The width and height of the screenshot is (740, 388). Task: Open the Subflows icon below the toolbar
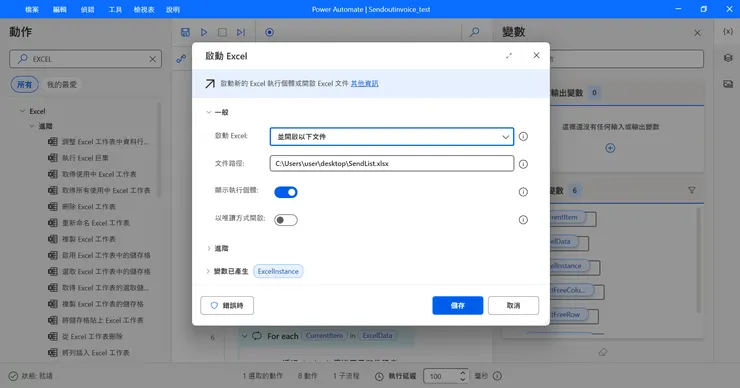coord(181,59)
